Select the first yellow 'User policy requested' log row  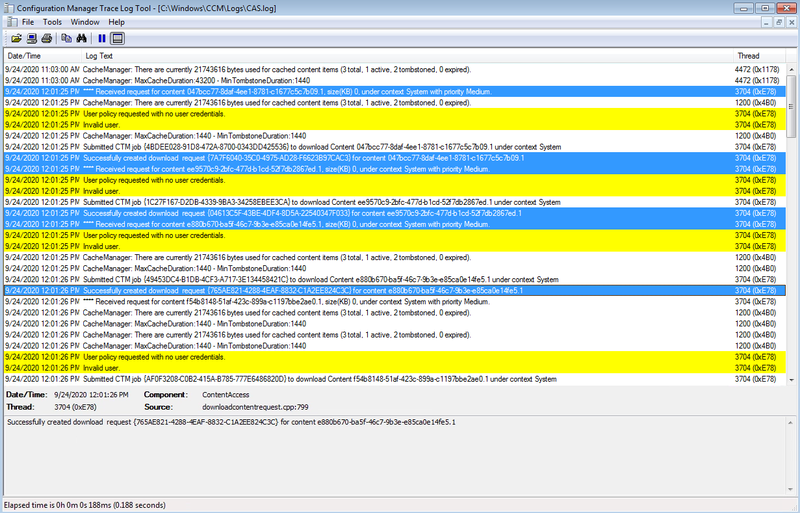pos(300,113)
